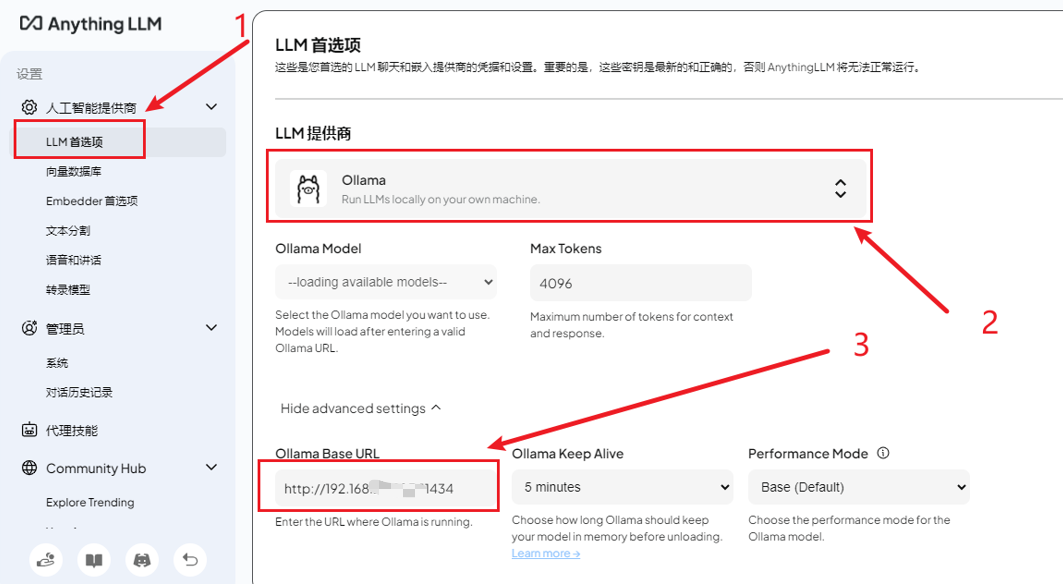Click the support hand icon in footer
Image resolution: width=1063 pixels, height=584 pixels.
tap(46, 560)
